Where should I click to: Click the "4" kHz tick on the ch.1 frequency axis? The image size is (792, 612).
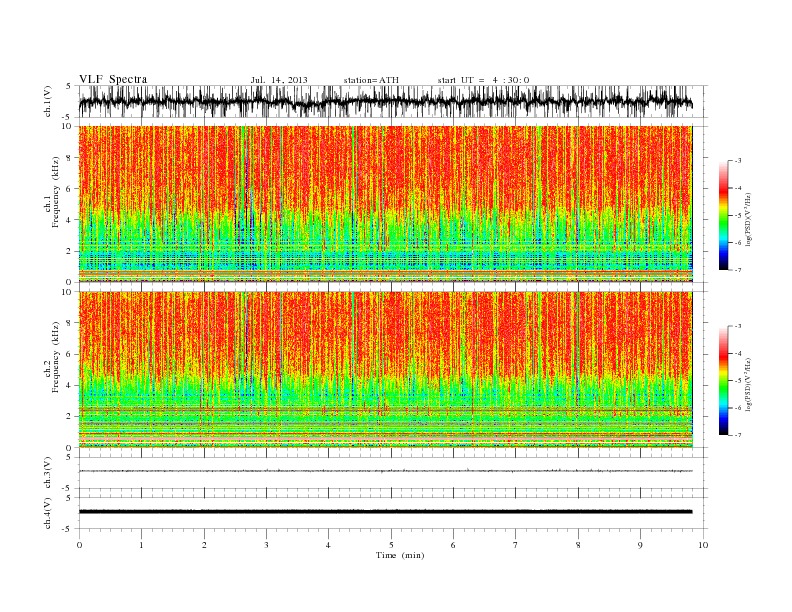[69, 220]
